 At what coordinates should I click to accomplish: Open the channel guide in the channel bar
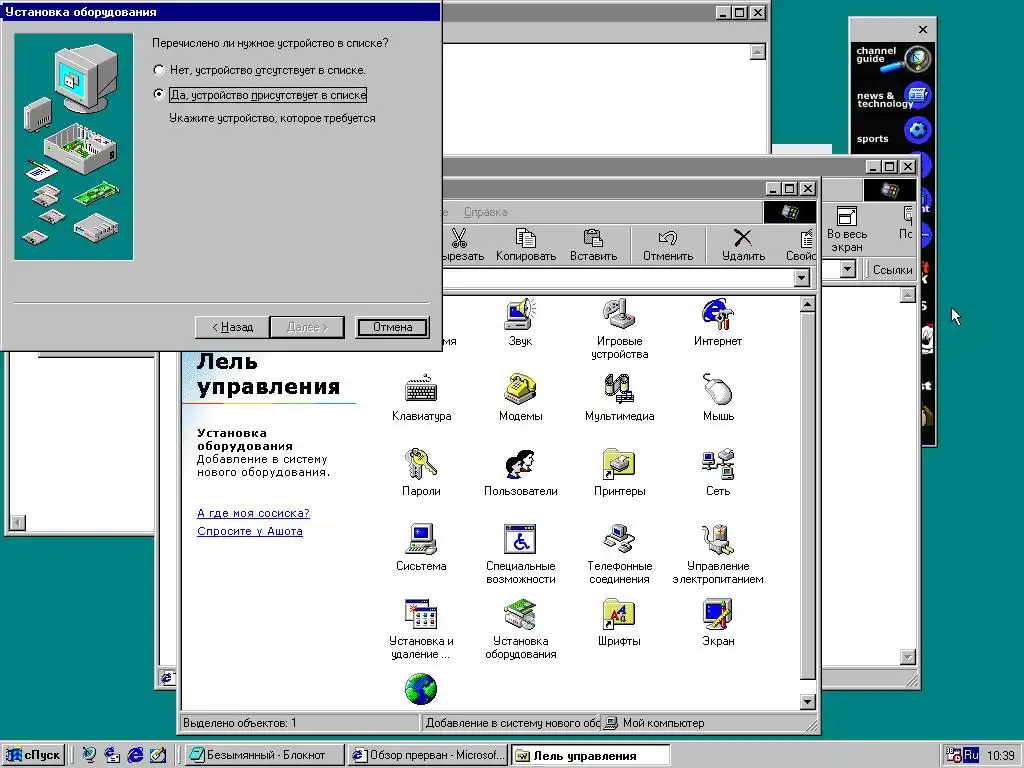[x=892, y=57]
